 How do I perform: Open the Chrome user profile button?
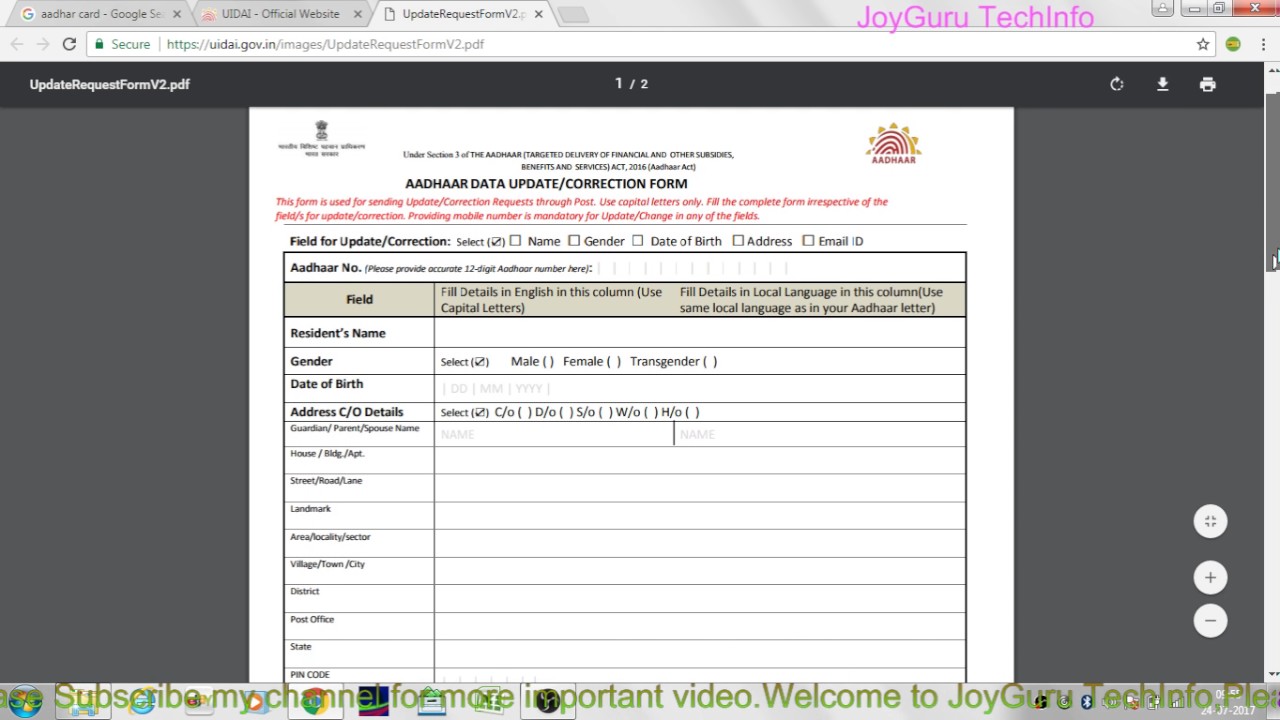(1162, 8)
